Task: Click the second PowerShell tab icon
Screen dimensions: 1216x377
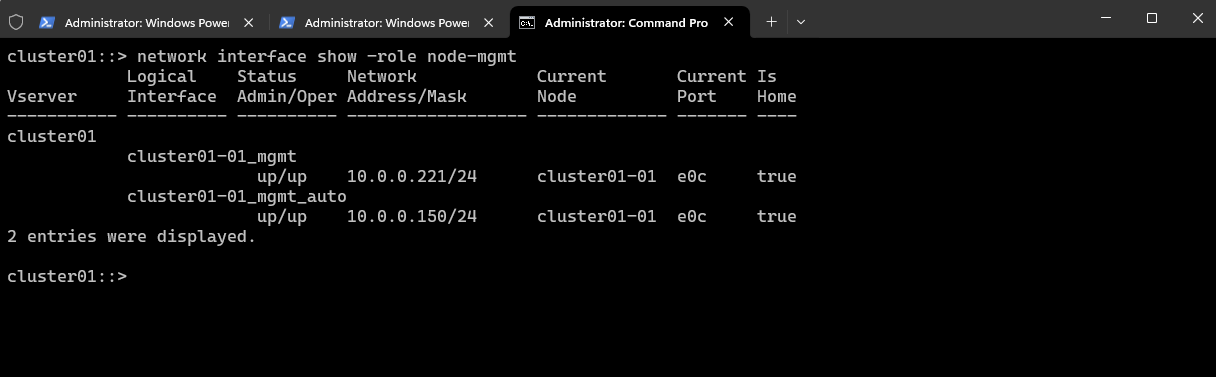Action: click(x=287, y=22)
